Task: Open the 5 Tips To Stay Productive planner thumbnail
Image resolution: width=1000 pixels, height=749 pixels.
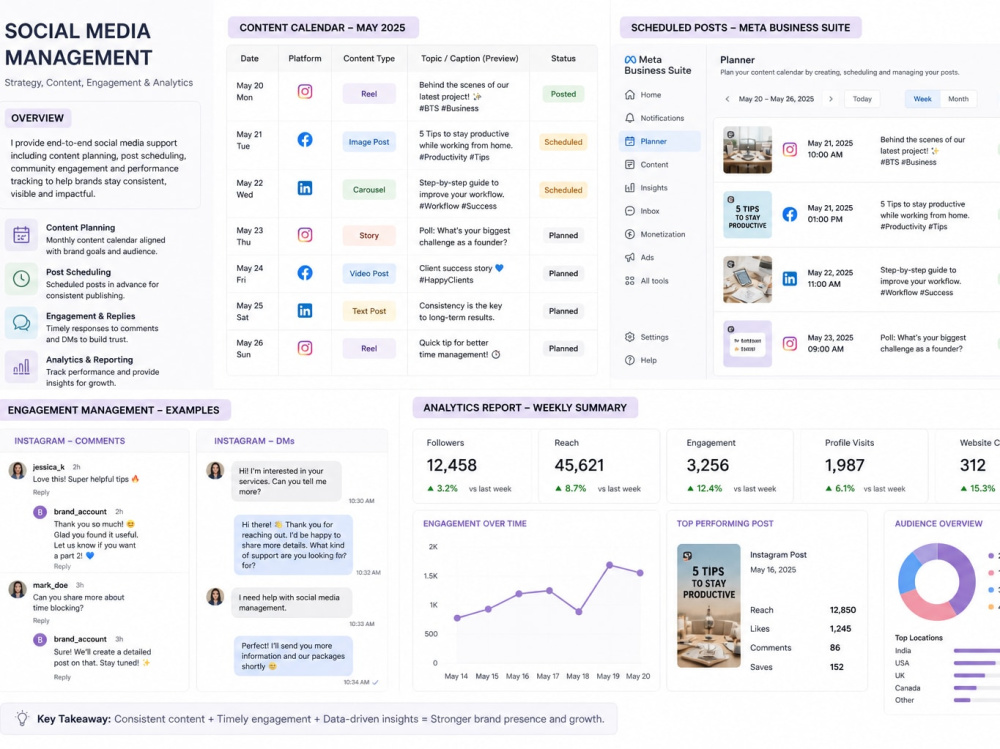Action: coord(747,215)
